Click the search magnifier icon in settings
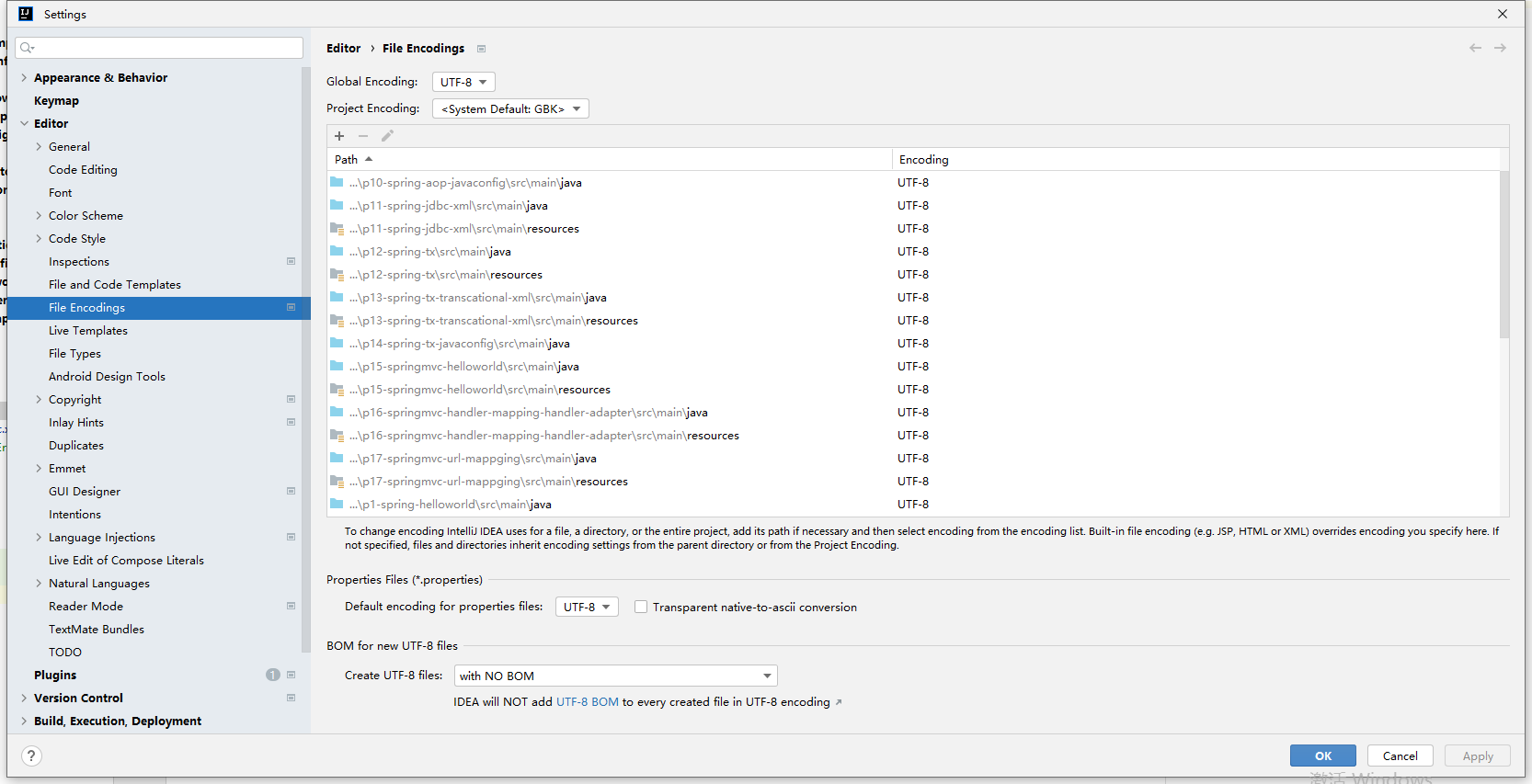The height and width of the screenshot is (784, 1532). (x=27, y=48)
